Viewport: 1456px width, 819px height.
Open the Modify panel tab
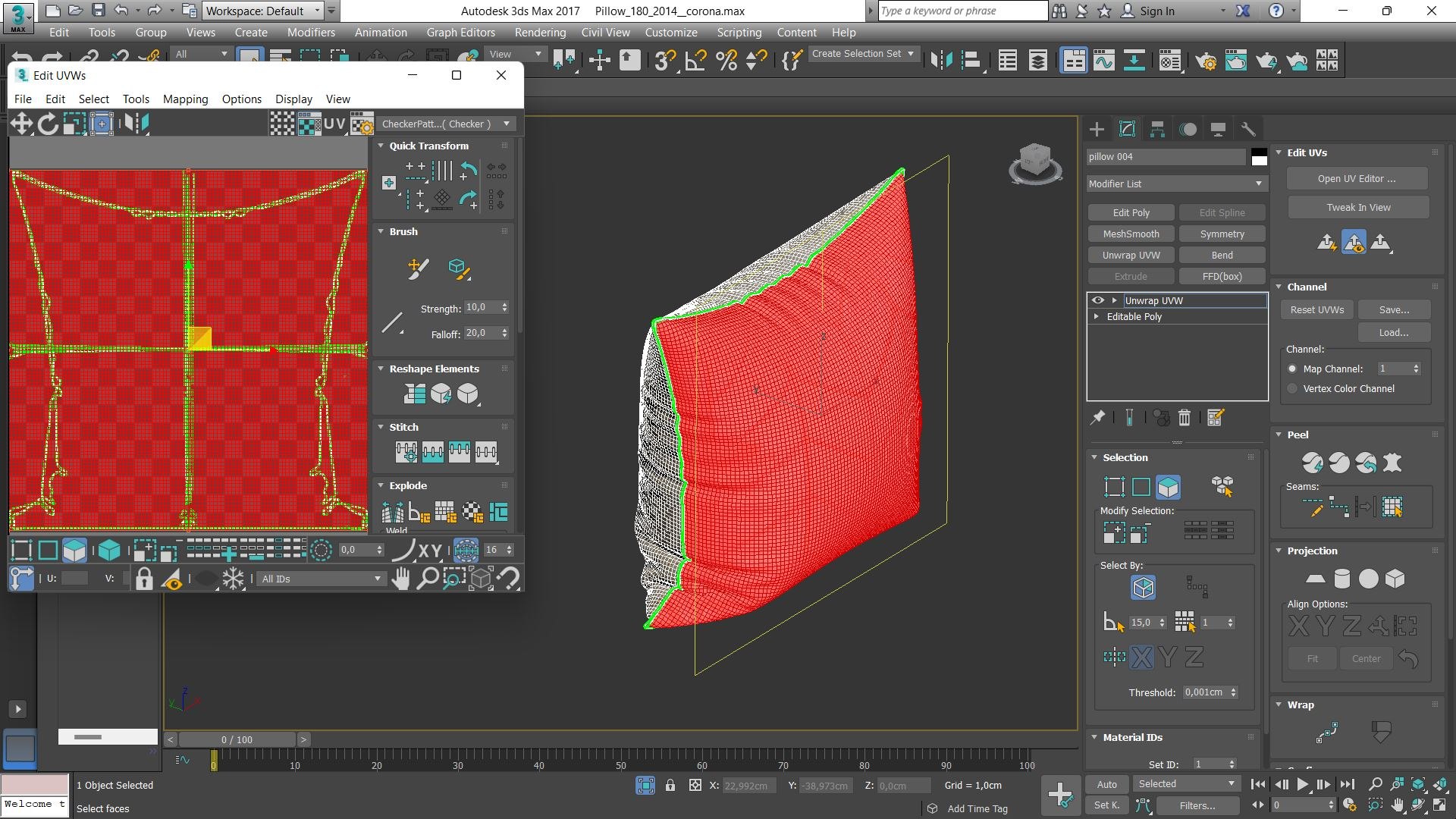(x=1127, y=129)
